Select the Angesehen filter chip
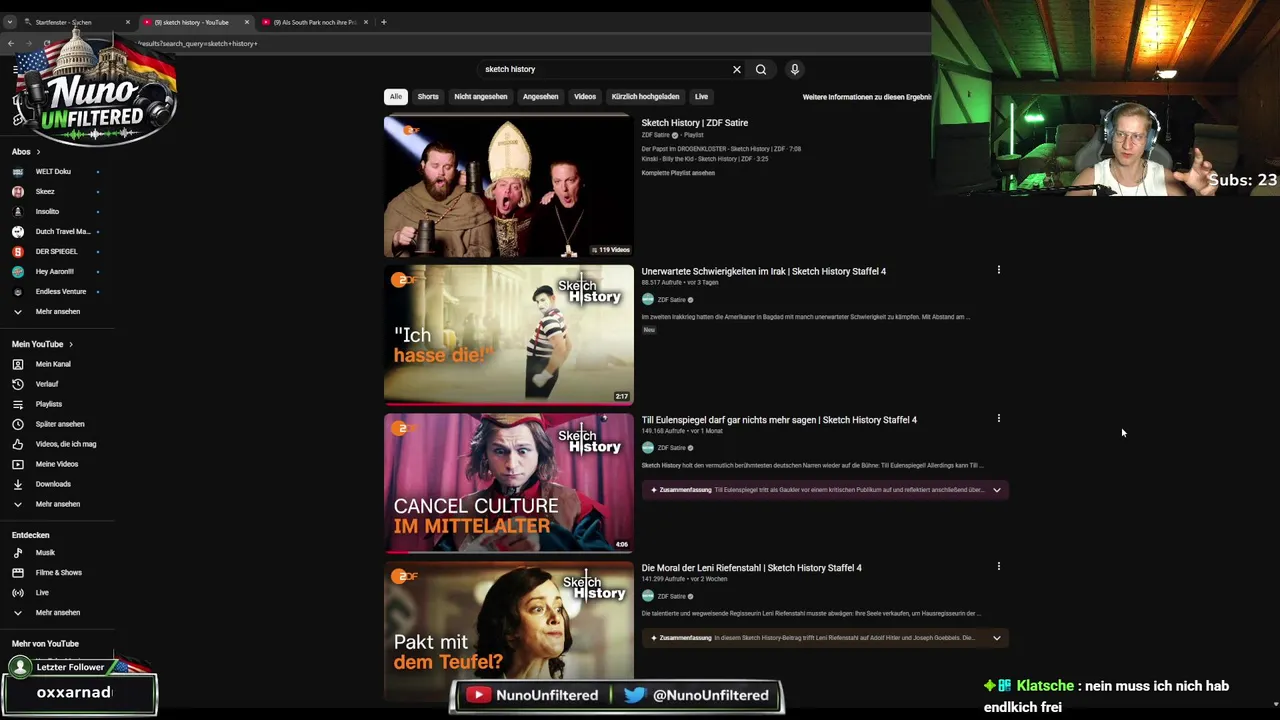Screen dimensions: 1280x720 point(540,97)
